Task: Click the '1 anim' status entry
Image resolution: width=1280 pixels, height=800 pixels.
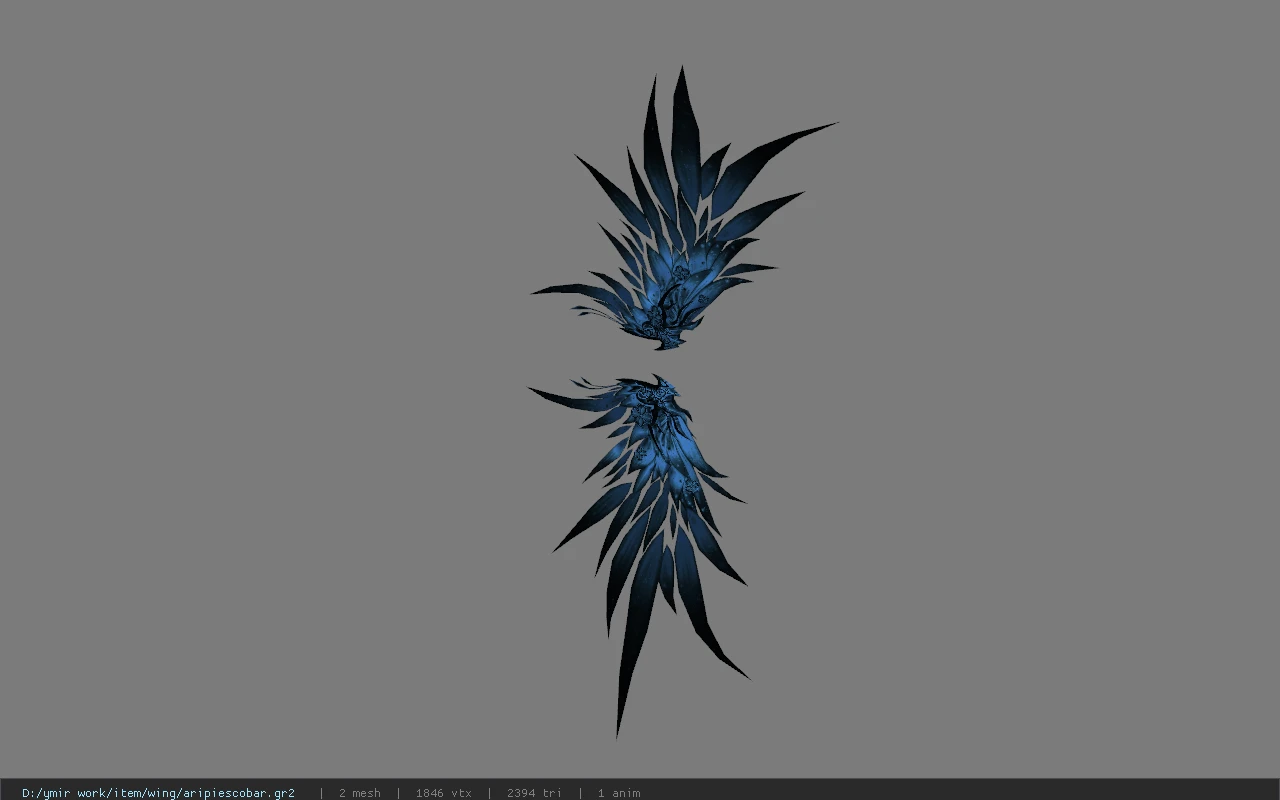Action: coord(619,793)
